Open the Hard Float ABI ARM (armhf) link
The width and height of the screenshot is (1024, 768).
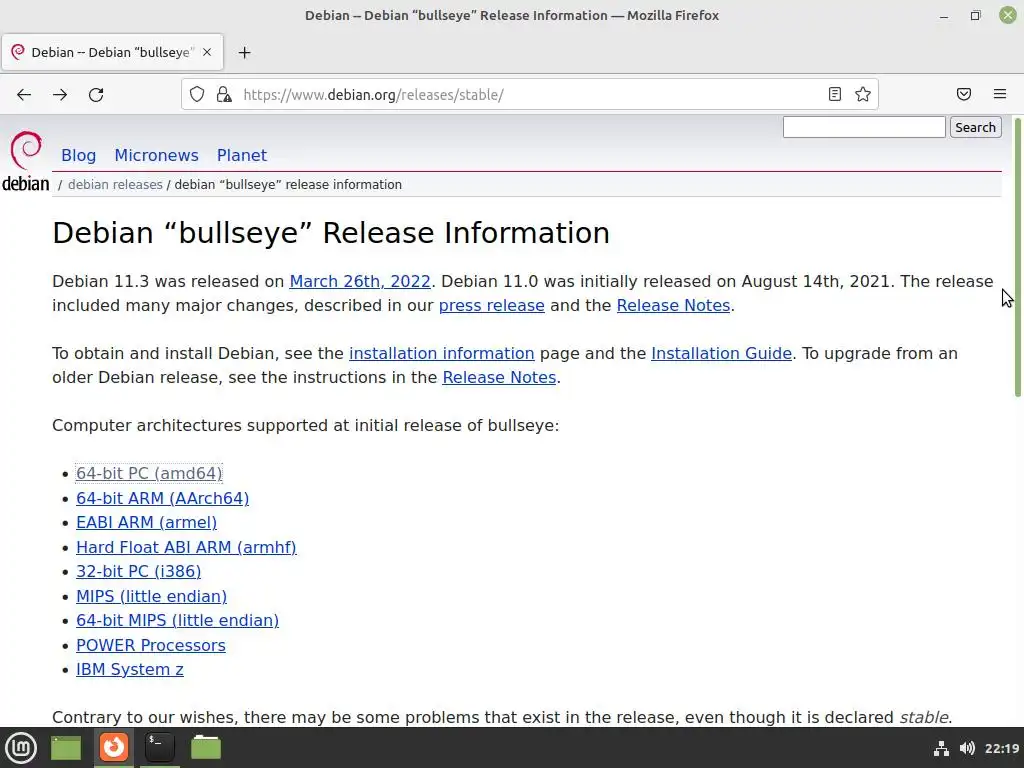pos(186,547)
